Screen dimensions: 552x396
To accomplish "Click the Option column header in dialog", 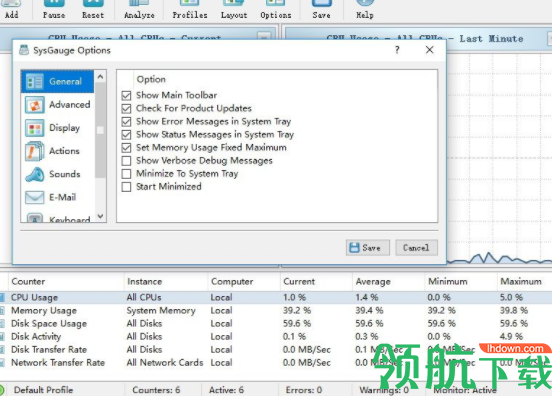I will click(x=151, y=80).
